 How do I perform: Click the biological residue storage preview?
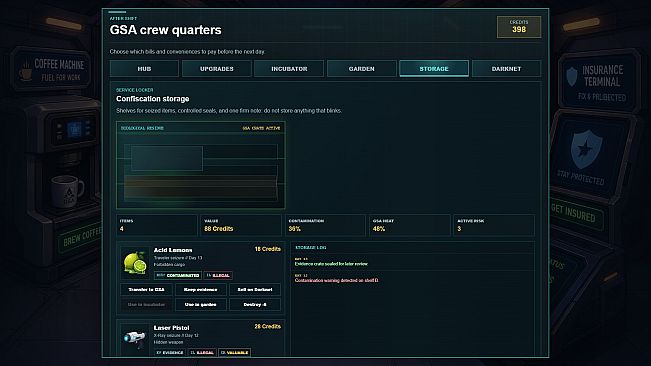click(x=201, y=165)
